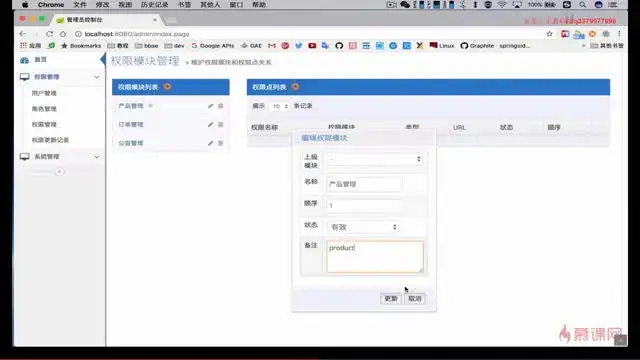Image resolution: width=640 pixels, height=360 pixels.
Task: Open the GitHub bookmark icon
Action: (x=339, y=46)
